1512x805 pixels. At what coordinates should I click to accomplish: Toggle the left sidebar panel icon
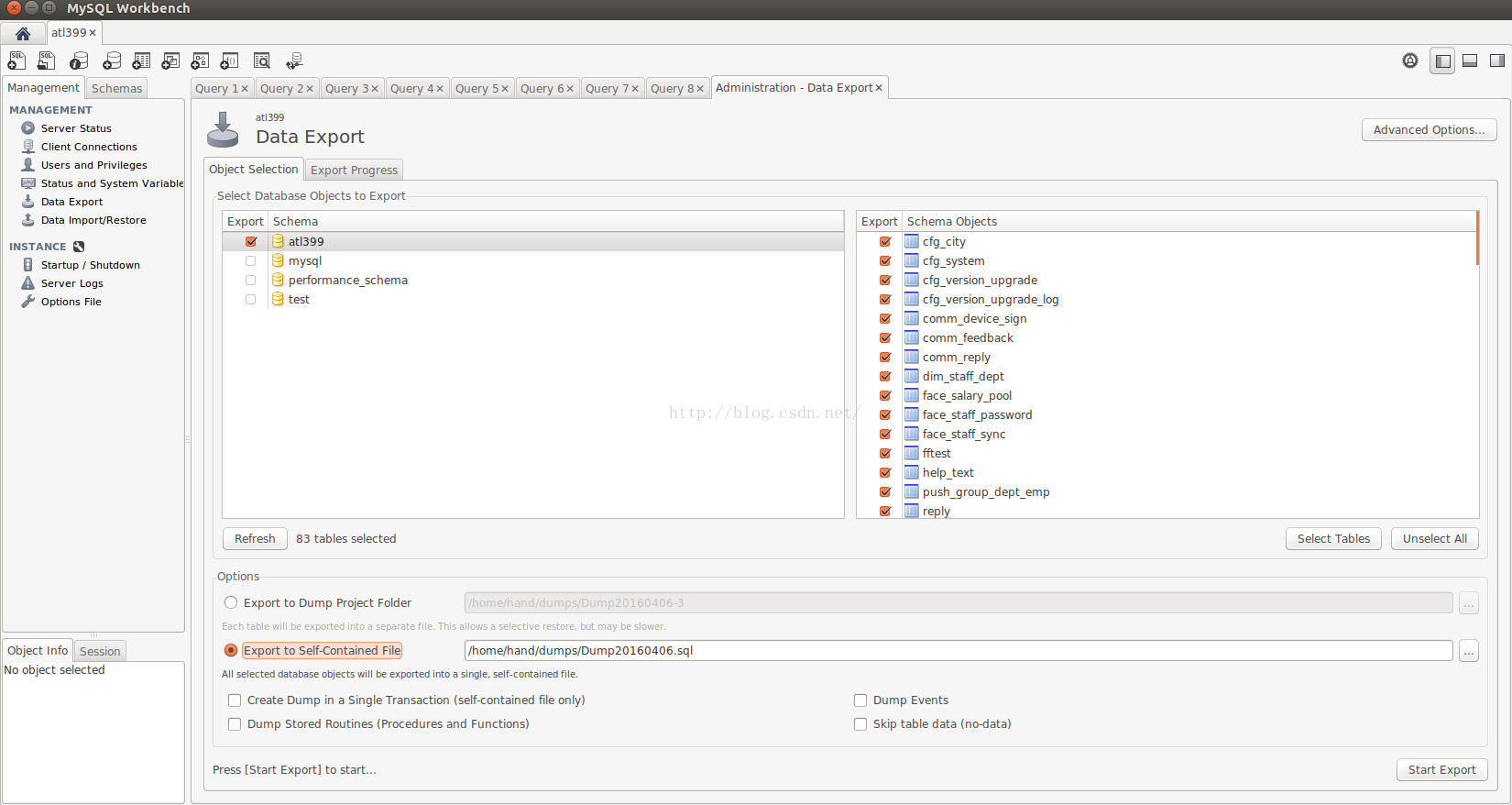click(1442, 61)
